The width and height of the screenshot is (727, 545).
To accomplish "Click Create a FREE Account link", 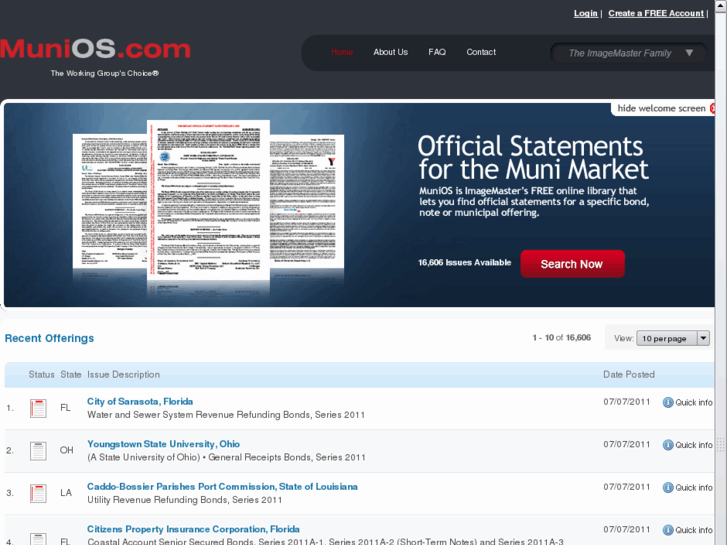I will tap(656, 13).
